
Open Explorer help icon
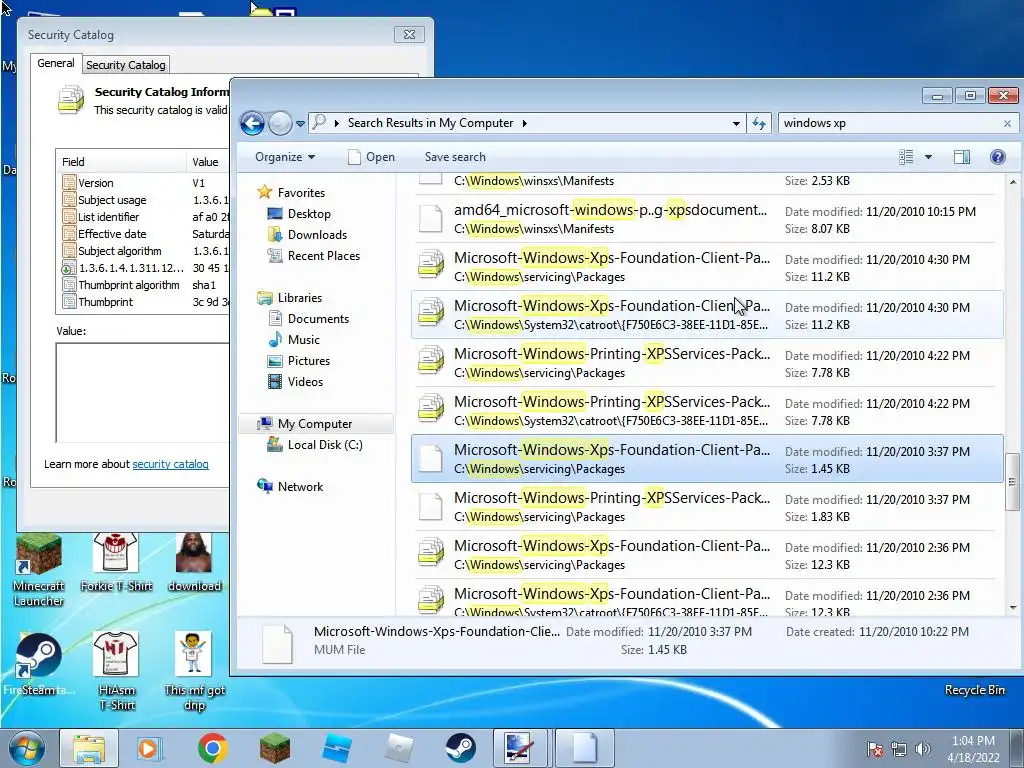pos(997,157)
